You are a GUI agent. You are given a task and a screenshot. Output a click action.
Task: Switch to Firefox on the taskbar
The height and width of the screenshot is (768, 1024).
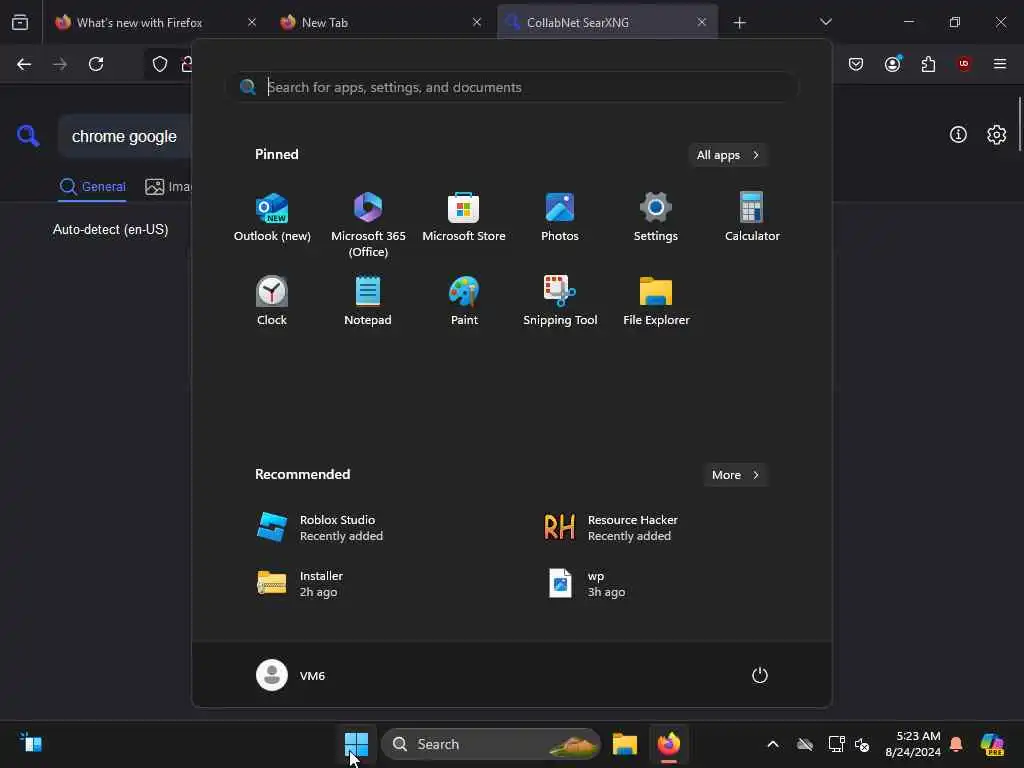(669, 744)
